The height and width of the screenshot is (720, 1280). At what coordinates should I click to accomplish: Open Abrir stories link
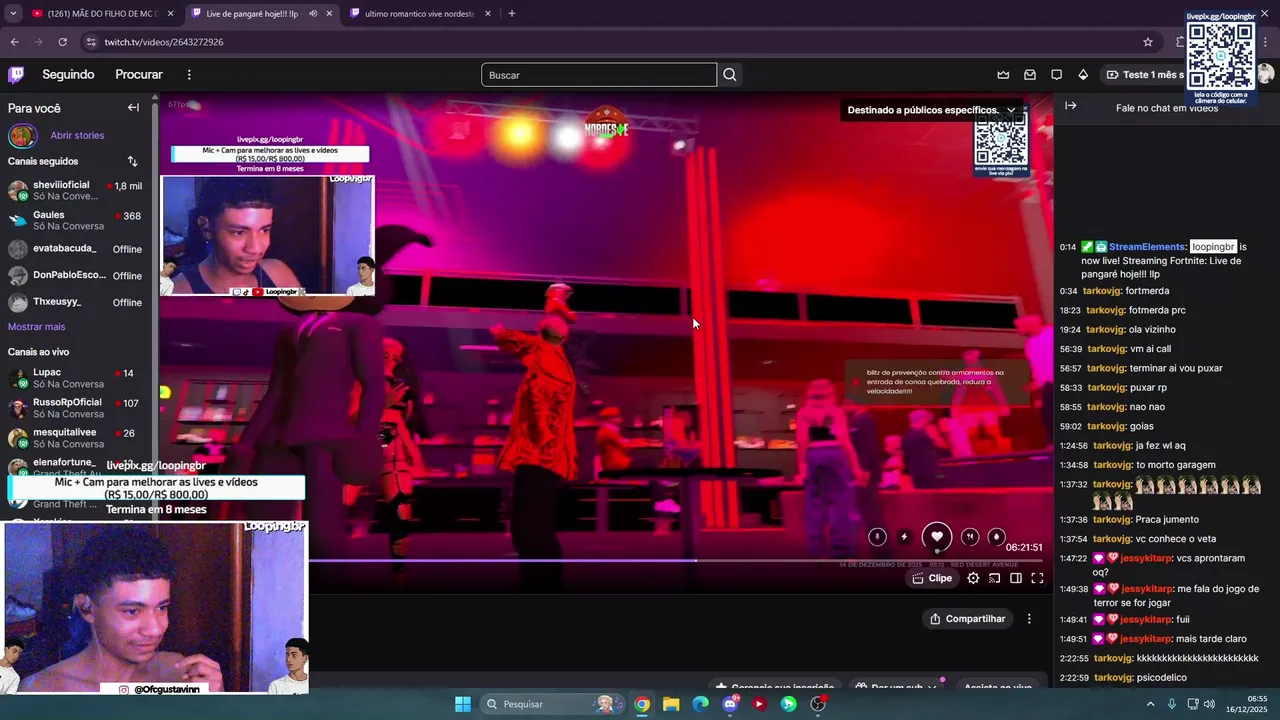coord(77,136)
